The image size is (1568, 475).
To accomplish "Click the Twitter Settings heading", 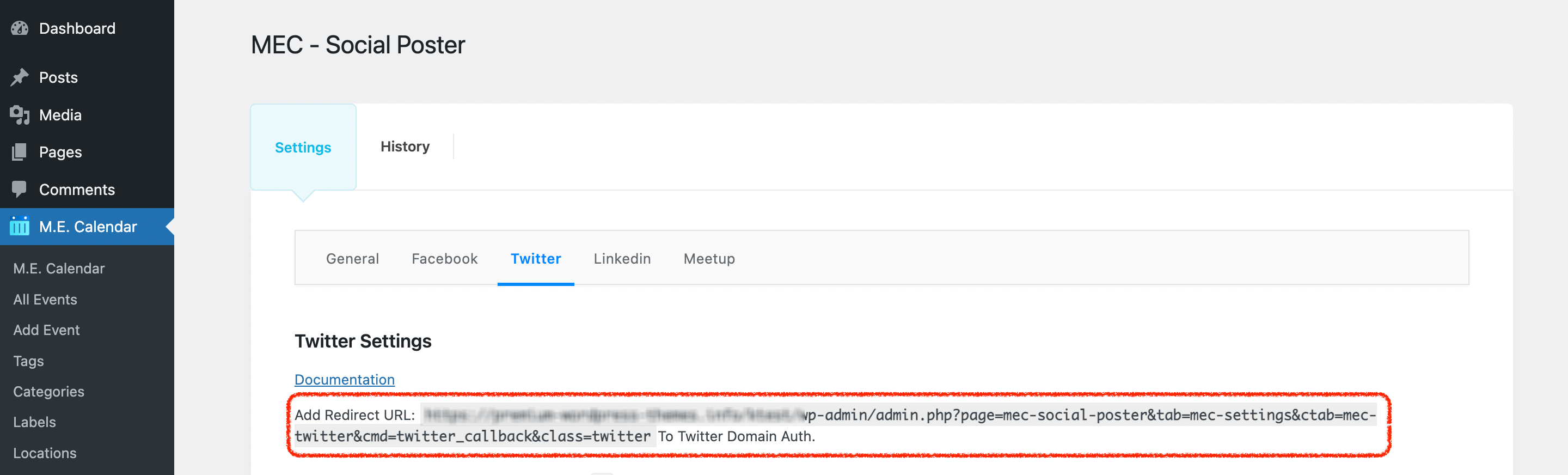I will pyautogui.click(x=363, y=341).
